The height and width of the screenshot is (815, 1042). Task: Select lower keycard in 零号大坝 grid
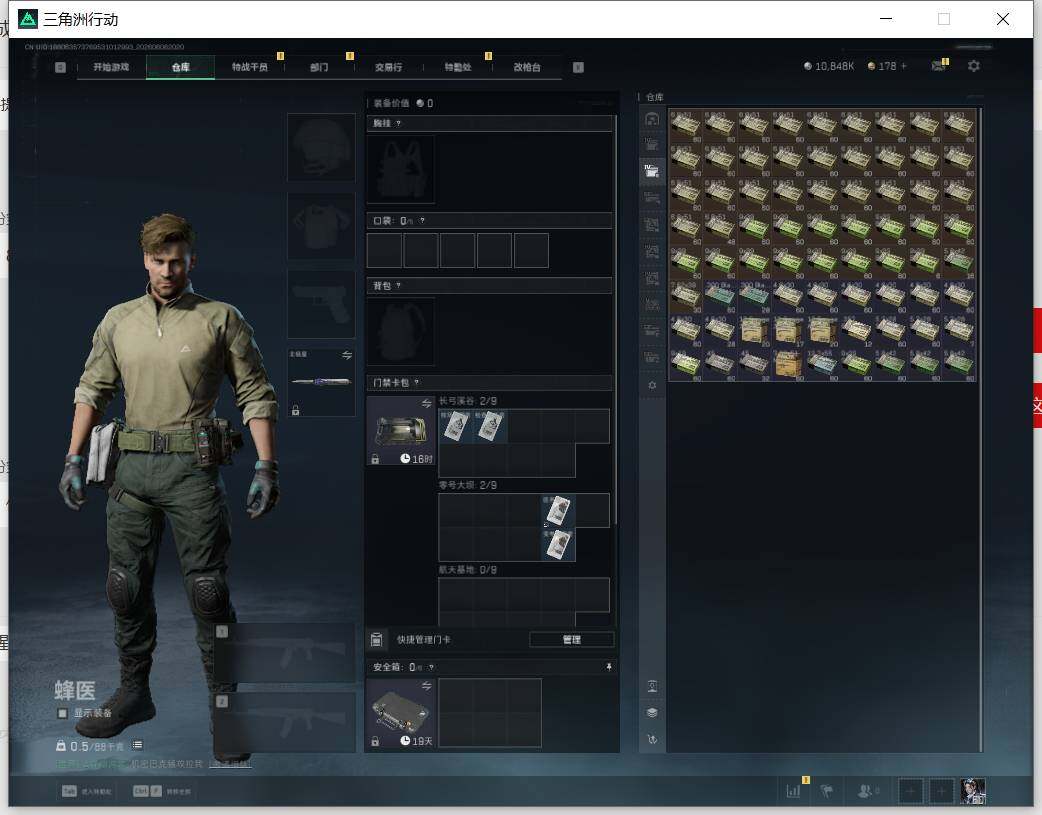(558, 544)
